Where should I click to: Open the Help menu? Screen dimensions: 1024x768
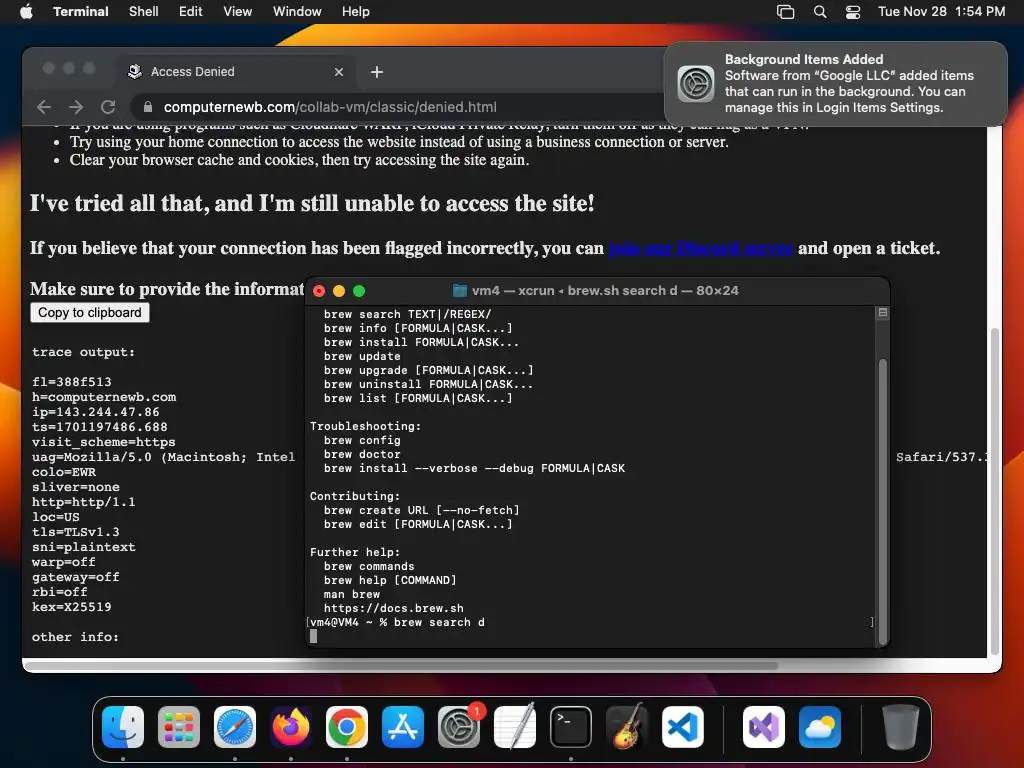pos(356,11)
